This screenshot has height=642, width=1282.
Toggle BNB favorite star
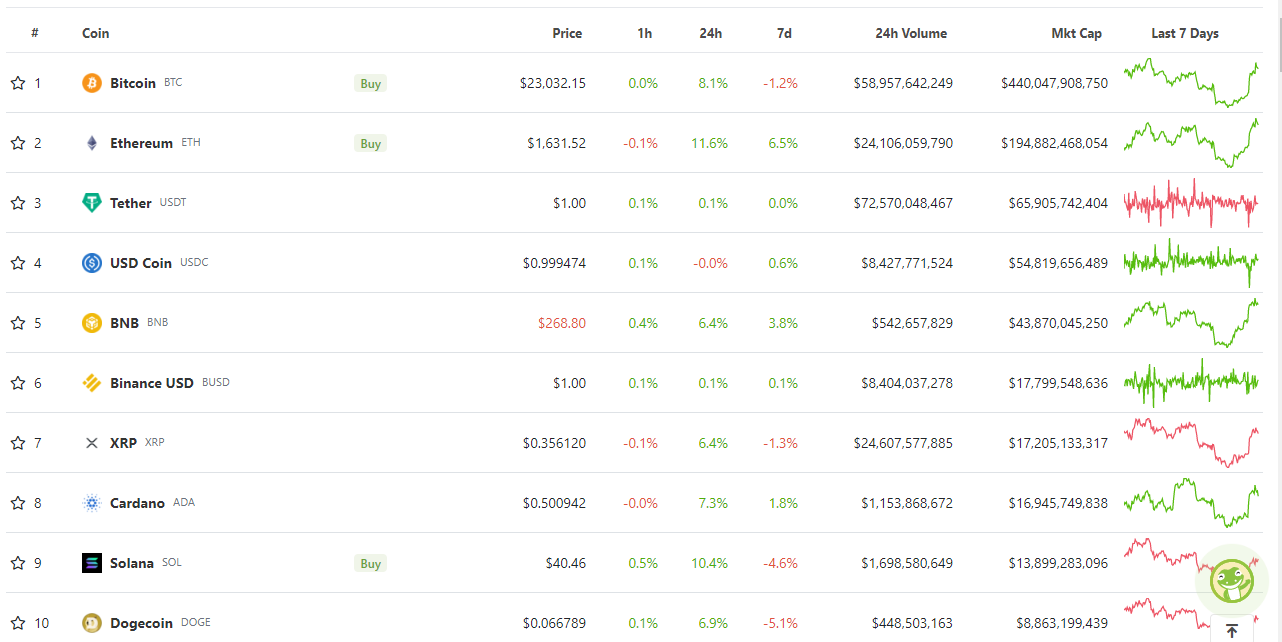click(x=18, y=323)
